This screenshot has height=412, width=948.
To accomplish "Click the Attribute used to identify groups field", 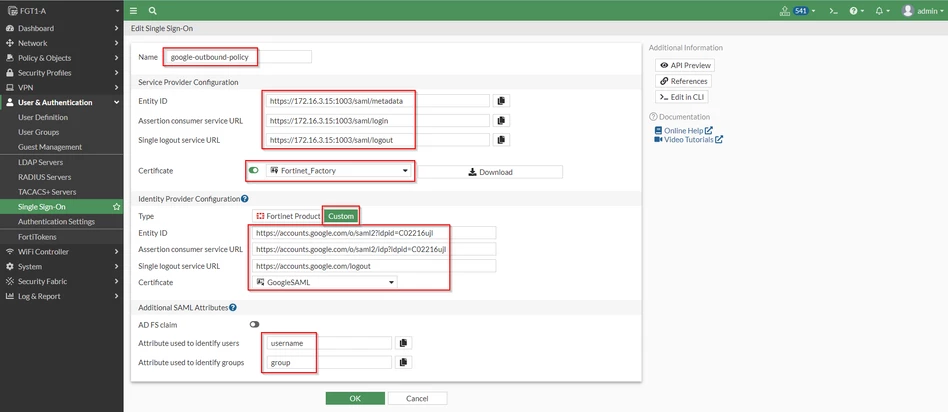I will click(x=329, y=362).
